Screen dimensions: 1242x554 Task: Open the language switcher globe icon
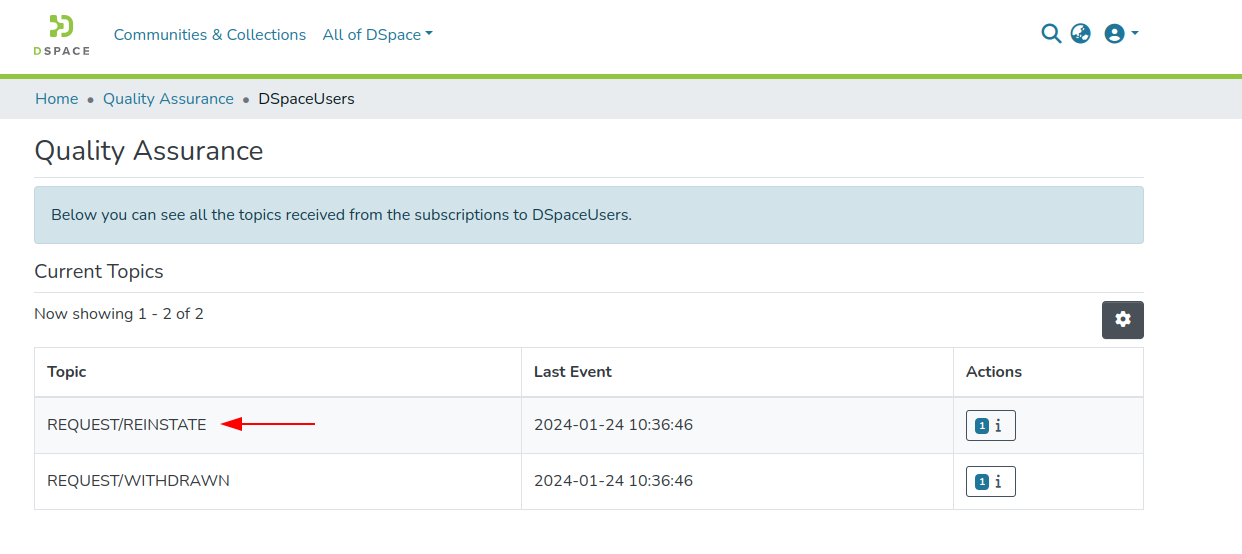click(1080, 34)
